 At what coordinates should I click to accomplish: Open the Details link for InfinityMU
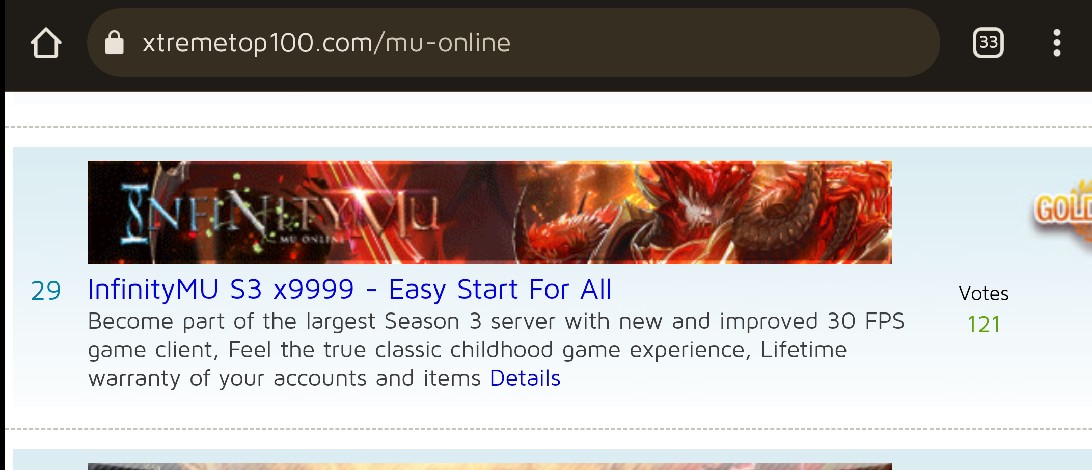tap(525, 378)
